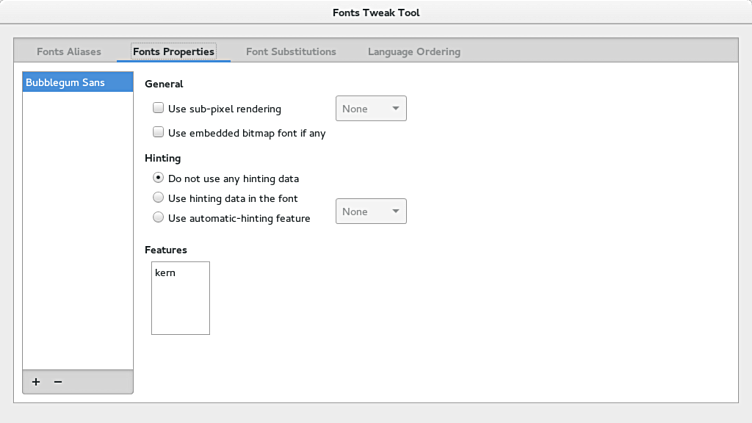
Task: Click the Fonts Tweak Tool title bar
Action: pos(376,13)
